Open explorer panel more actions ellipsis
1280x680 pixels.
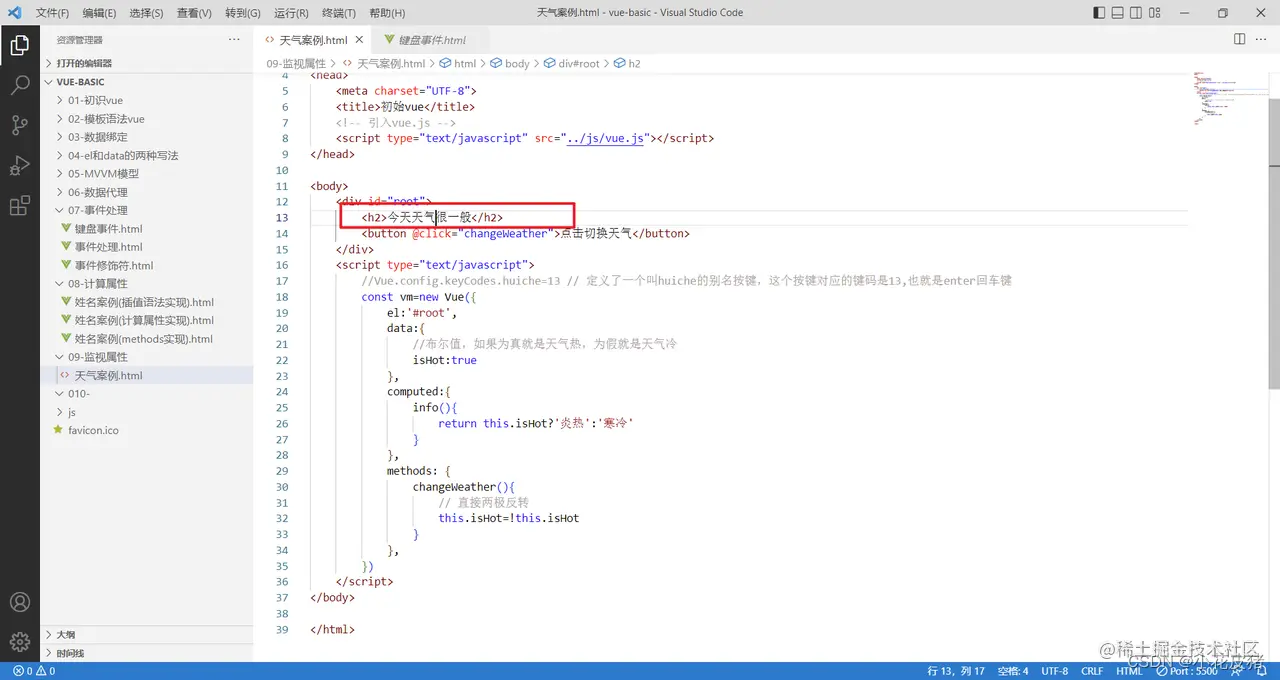[234, 39]
